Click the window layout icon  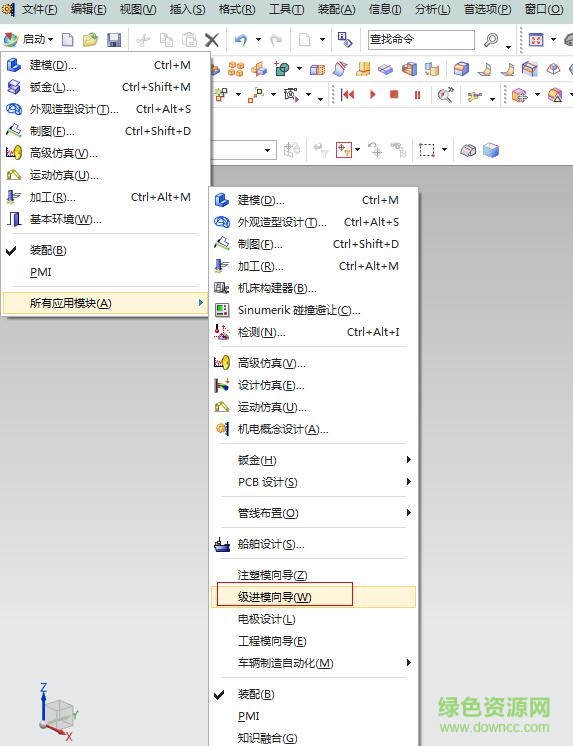tap(536, 39)
